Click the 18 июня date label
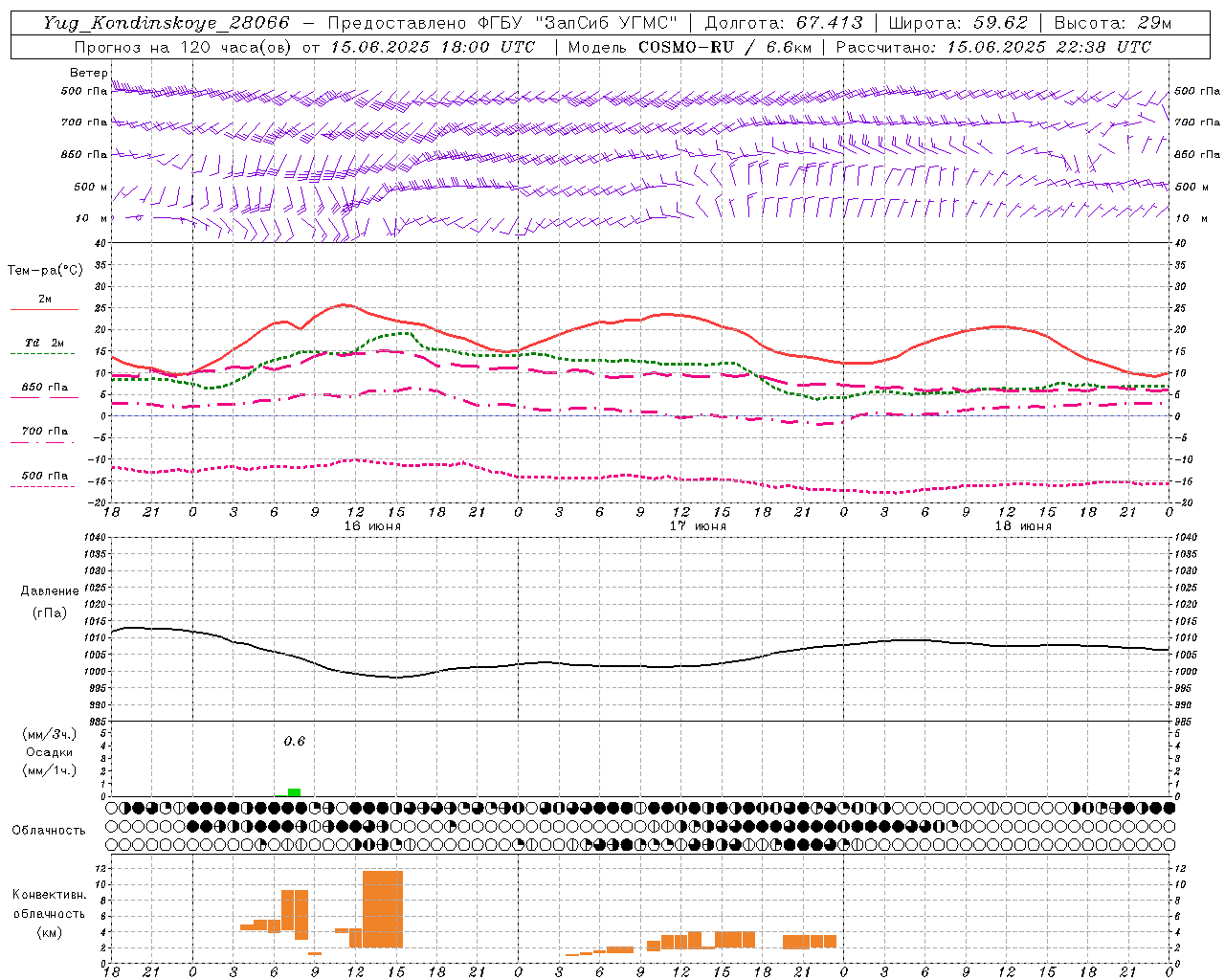This screenshot has width=1225, height=980. (1023, 526)
